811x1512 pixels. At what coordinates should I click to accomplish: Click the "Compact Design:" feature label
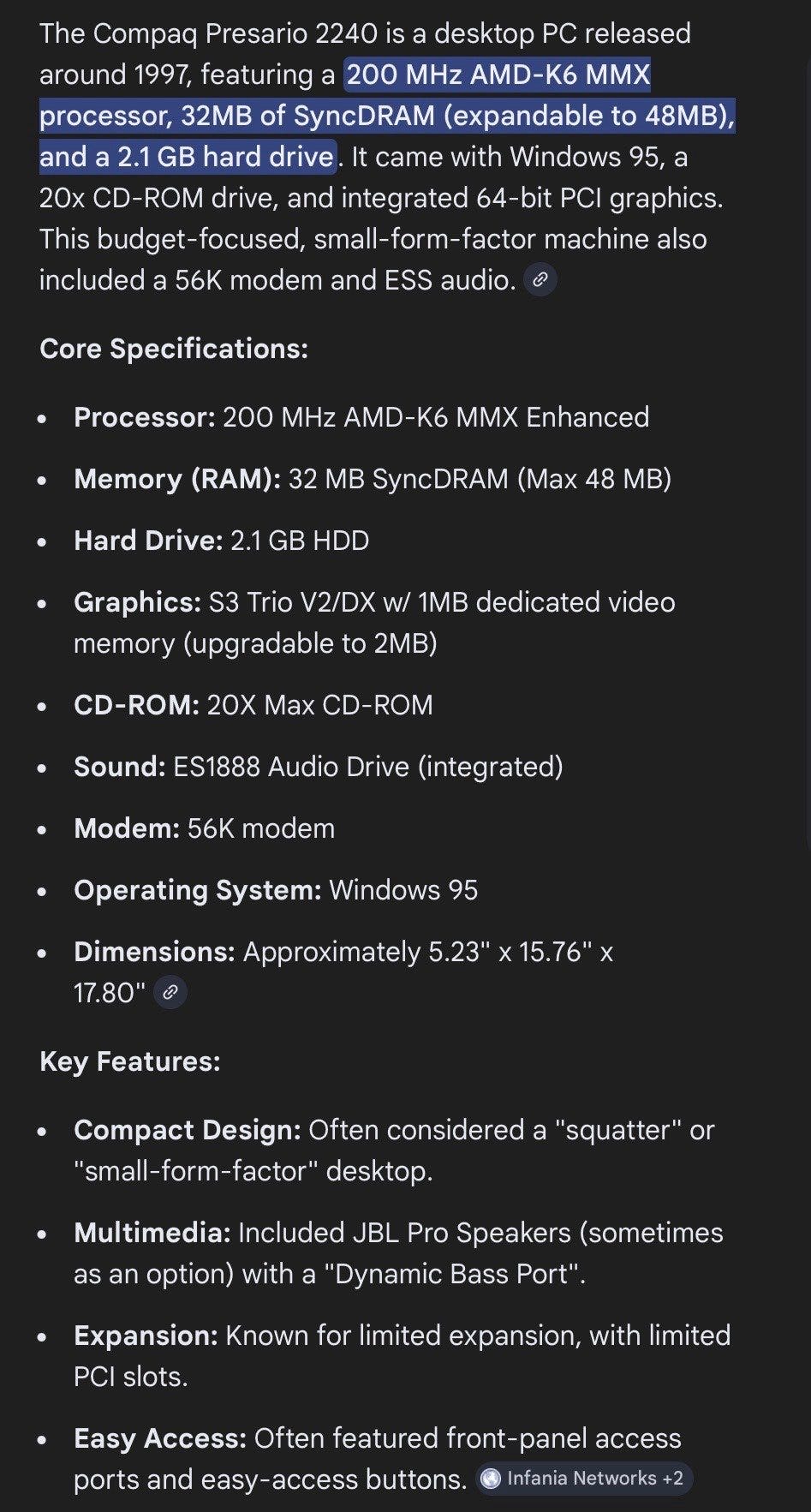pos(188,1130)
